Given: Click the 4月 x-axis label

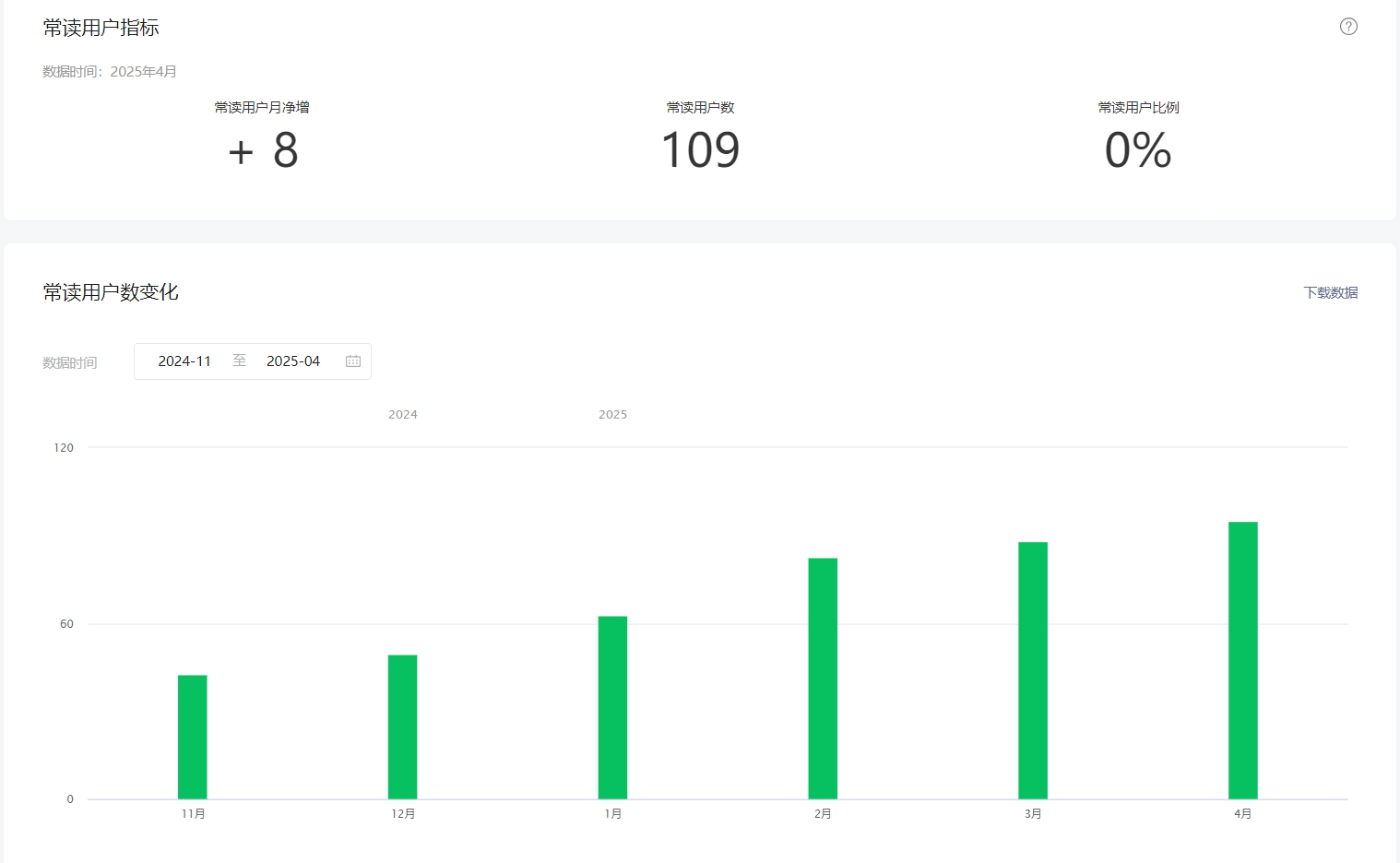Looking at the screenshot, I should [1243, 814].
